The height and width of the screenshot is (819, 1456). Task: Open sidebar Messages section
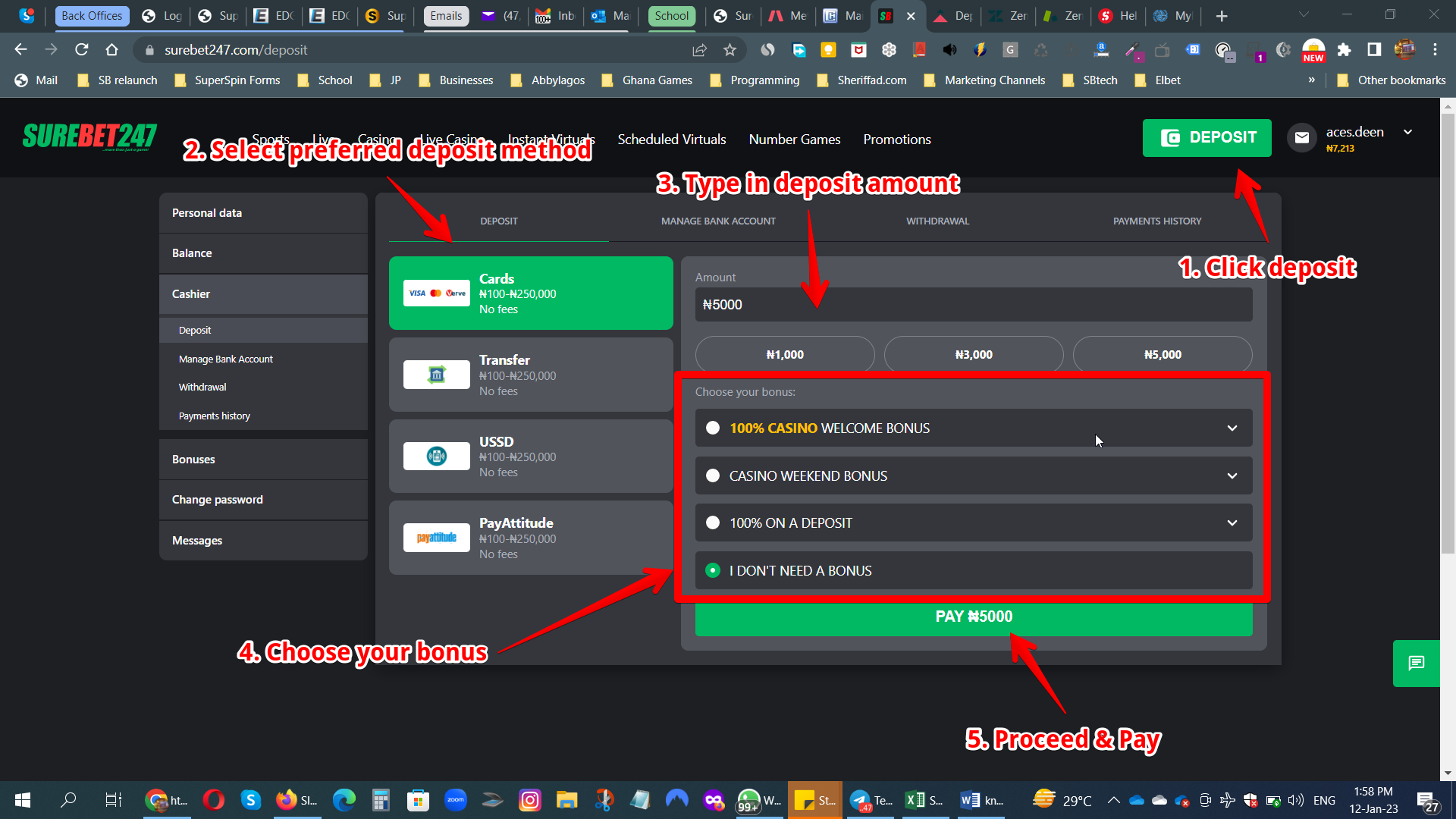pyautogui.click(x=263, y=541)
